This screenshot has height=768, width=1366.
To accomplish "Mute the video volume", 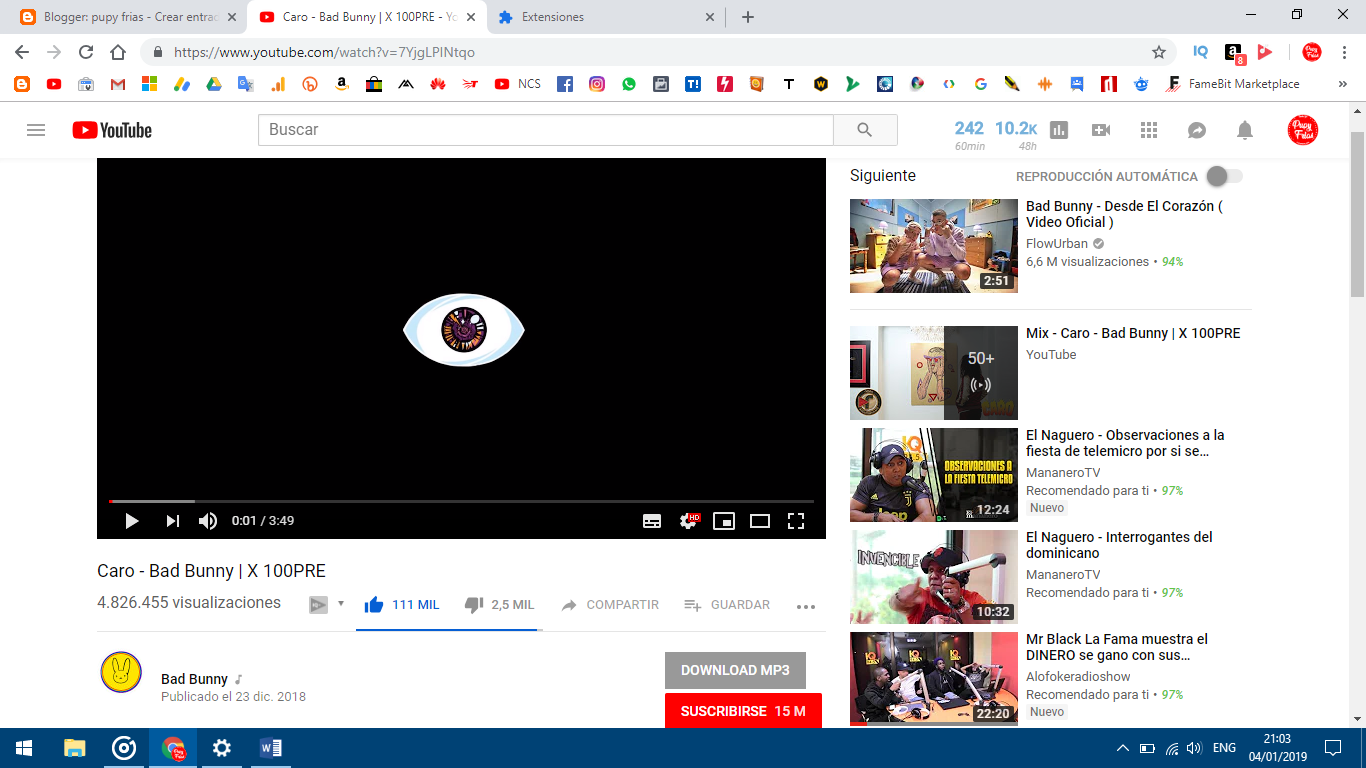I will click(x=208, y=521).
